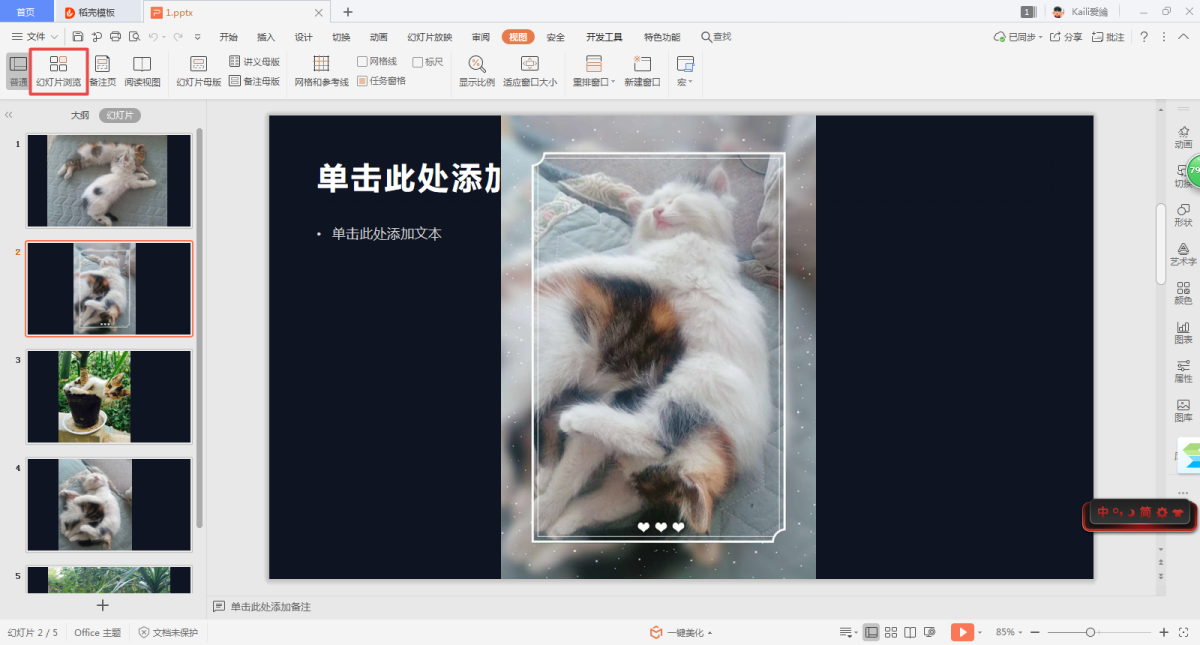Open Grid and Guides (网格和参考线) settings
This screenshot has width=1200, height=645.
point(321,70)
